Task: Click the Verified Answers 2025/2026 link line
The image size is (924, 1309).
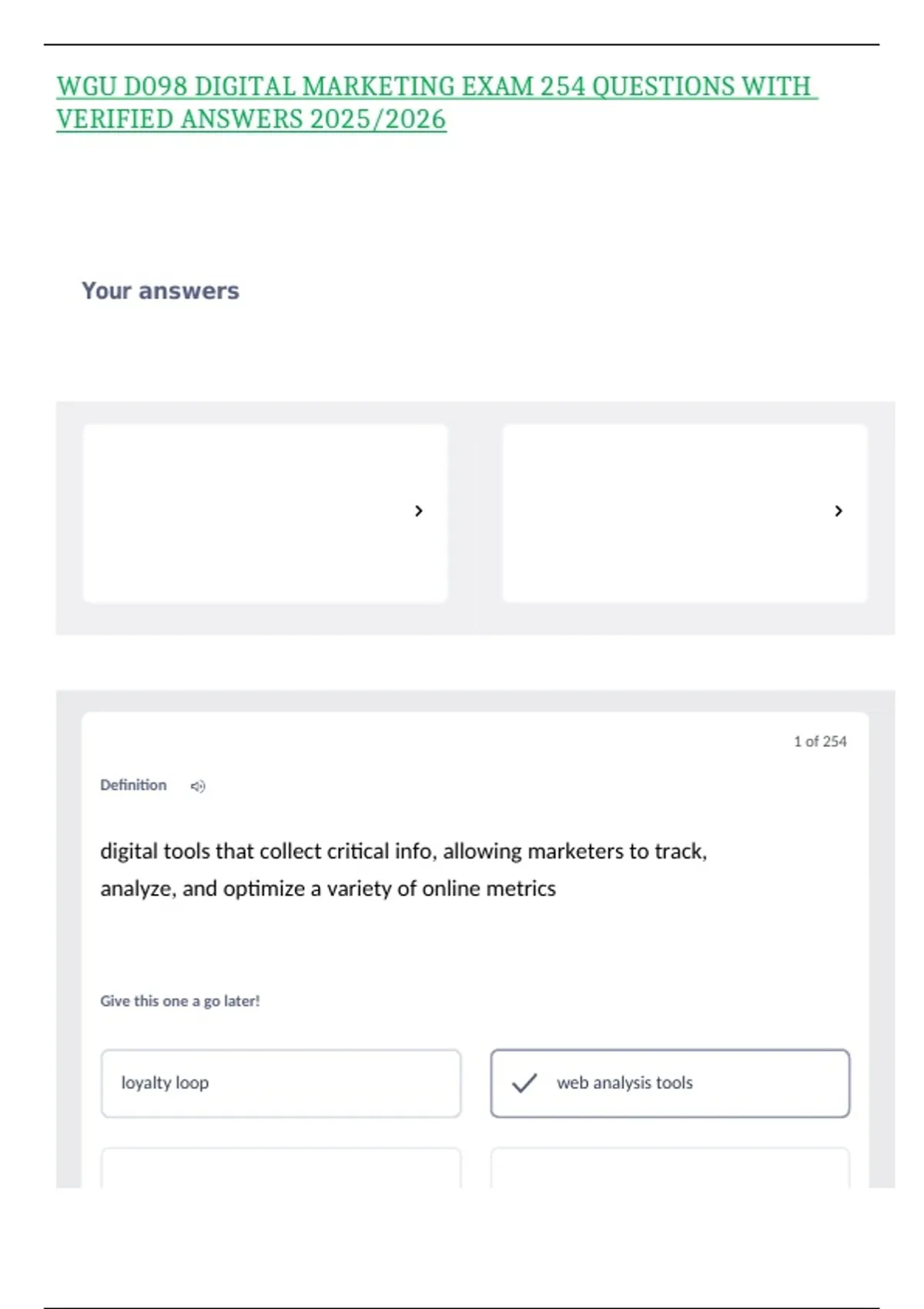Action: 251,119
